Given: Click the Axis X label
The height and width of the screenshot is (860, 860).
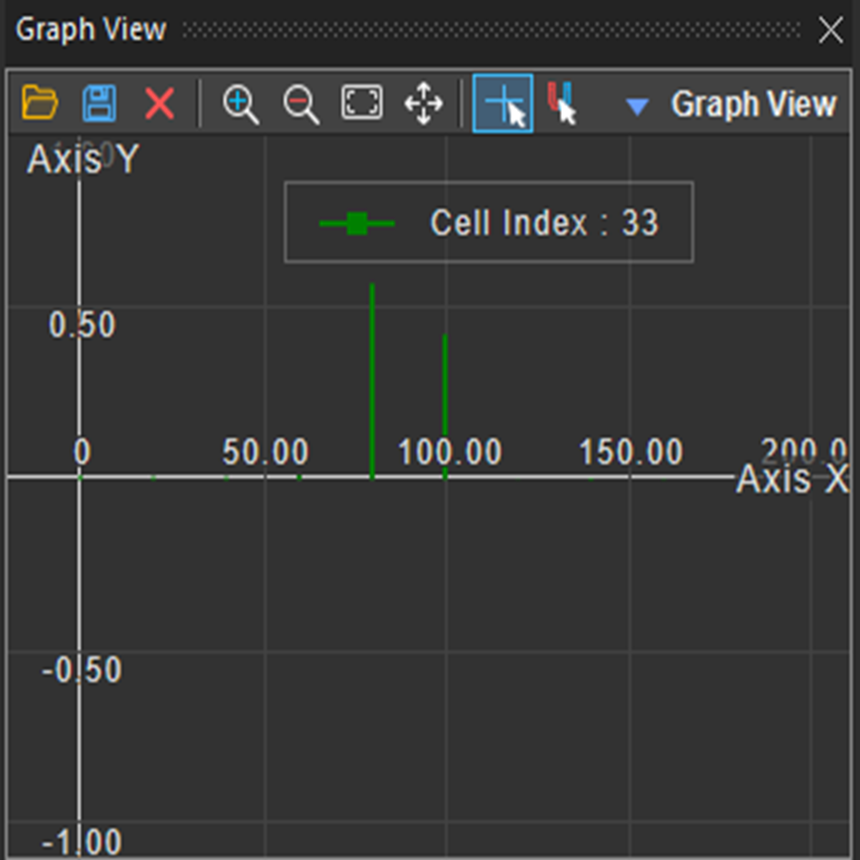Looking at the screenshot, I should tap(792, 478).
